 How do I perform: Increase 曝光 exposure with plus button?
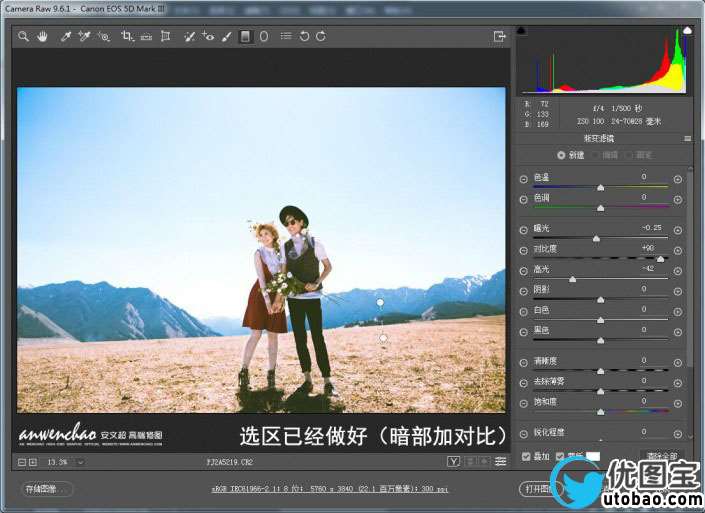pyautogui.click(x=677, y=230)
